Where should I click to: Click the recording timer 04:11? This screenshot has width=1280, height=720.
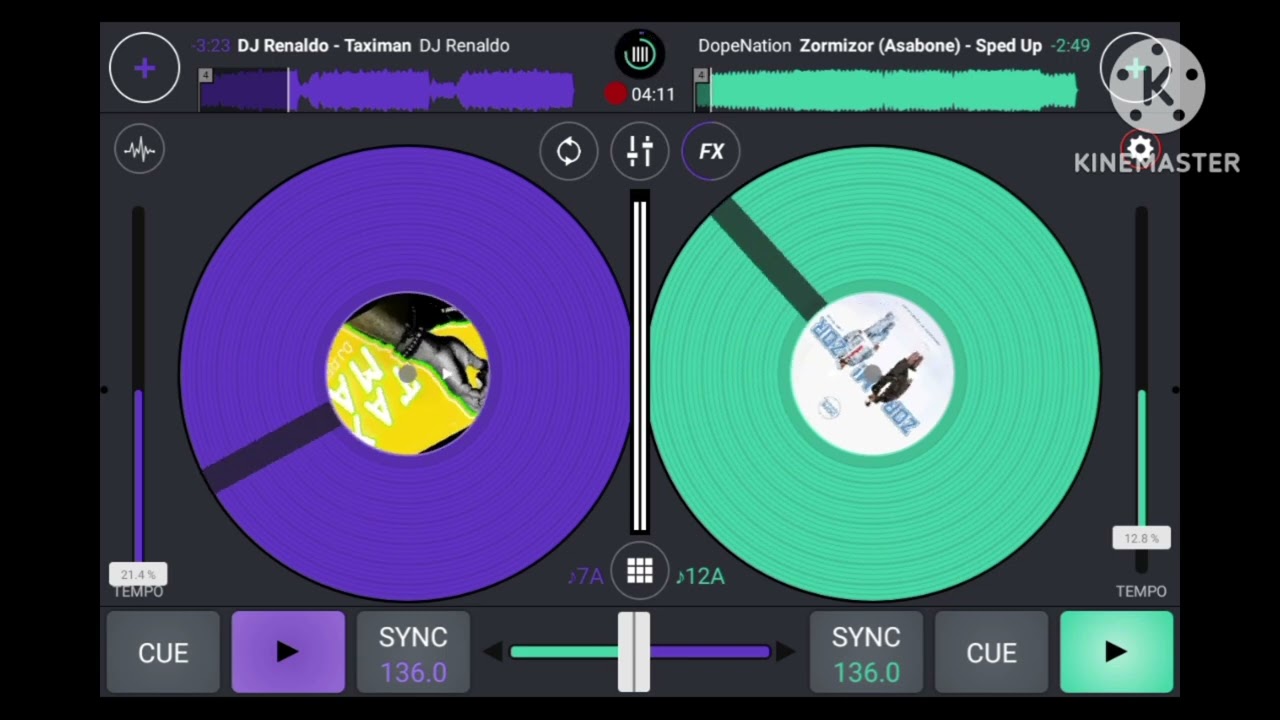pyautogui.click(x=653, y=94)
